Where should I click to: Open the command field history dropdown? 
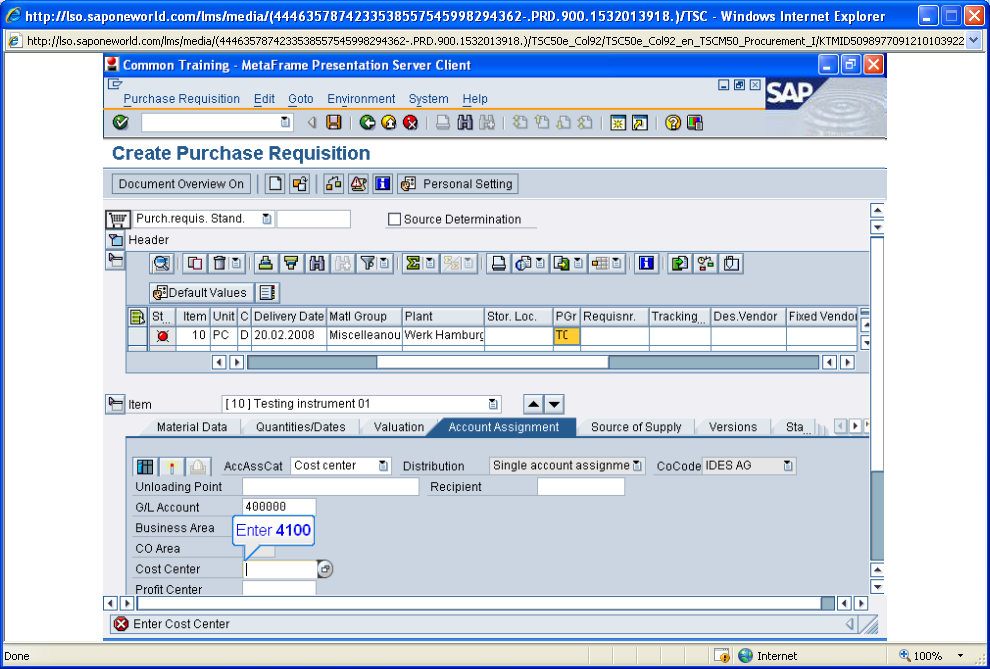point(285,122)
